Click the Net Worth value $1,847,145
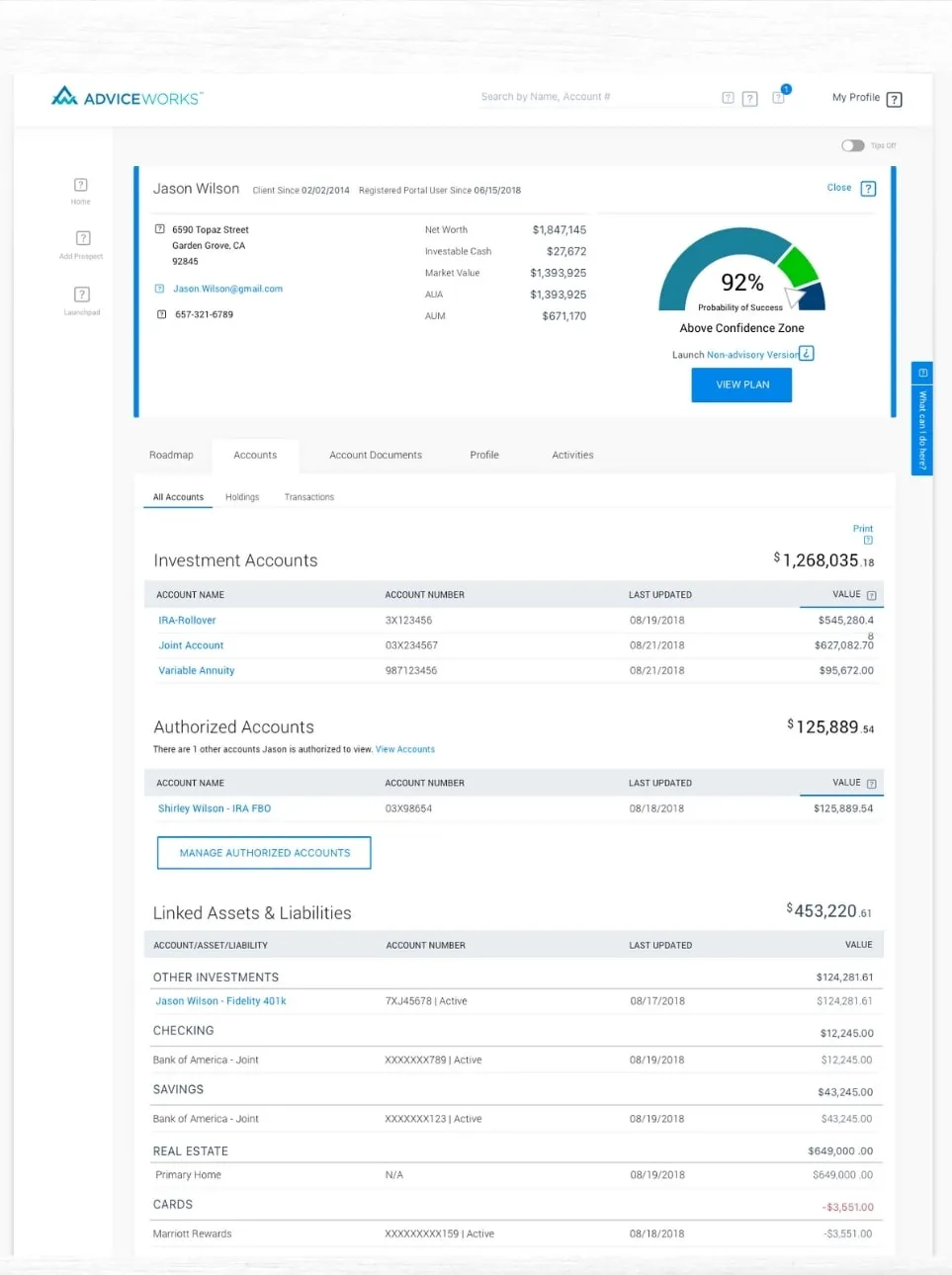Image resolution: width=952 pixels, height=1275 pixels. point(560,230)
